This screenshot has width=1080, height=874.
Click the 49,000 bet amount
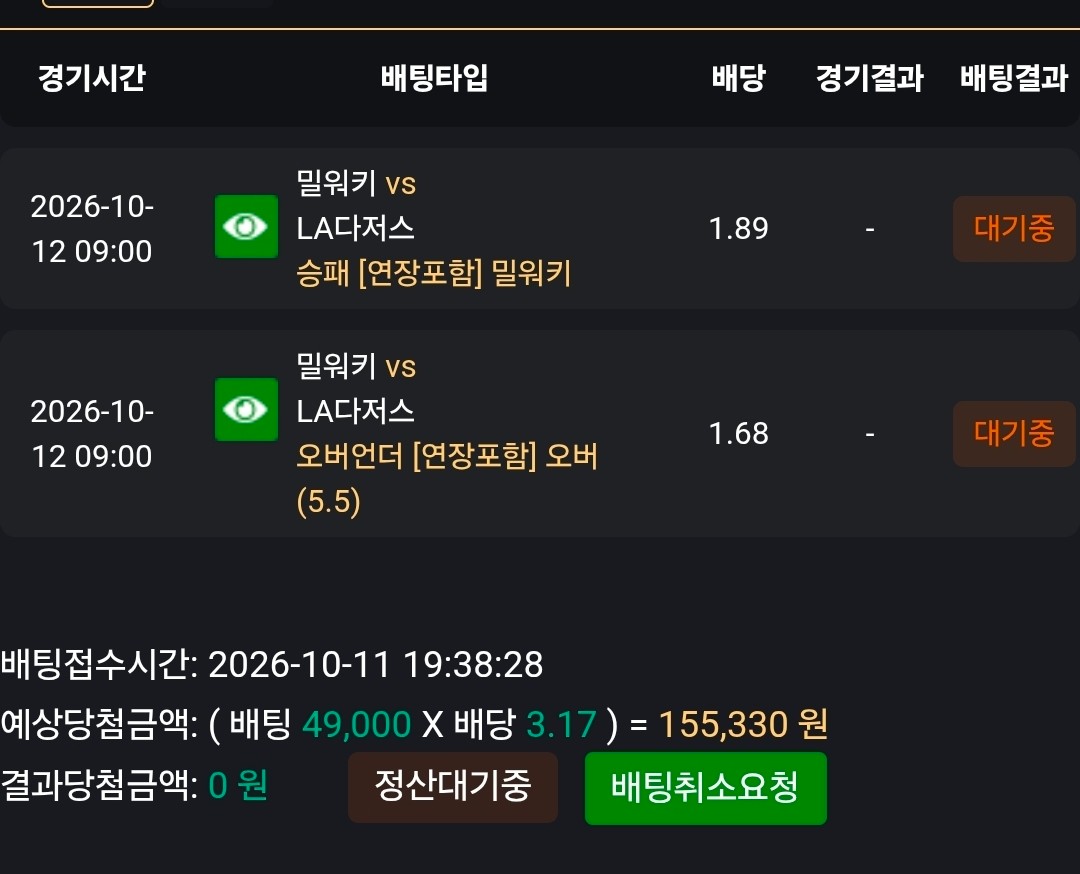tap(357, 725)
